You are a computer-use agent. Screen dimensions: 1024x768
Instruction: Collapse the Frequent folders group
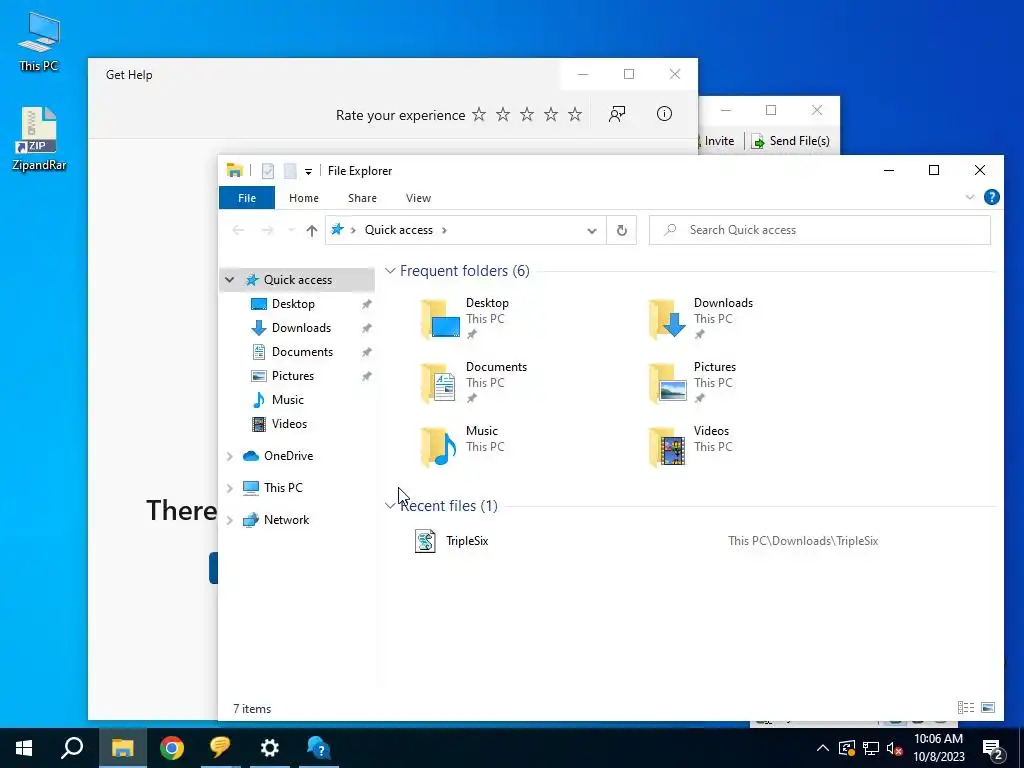click(390, 270)
